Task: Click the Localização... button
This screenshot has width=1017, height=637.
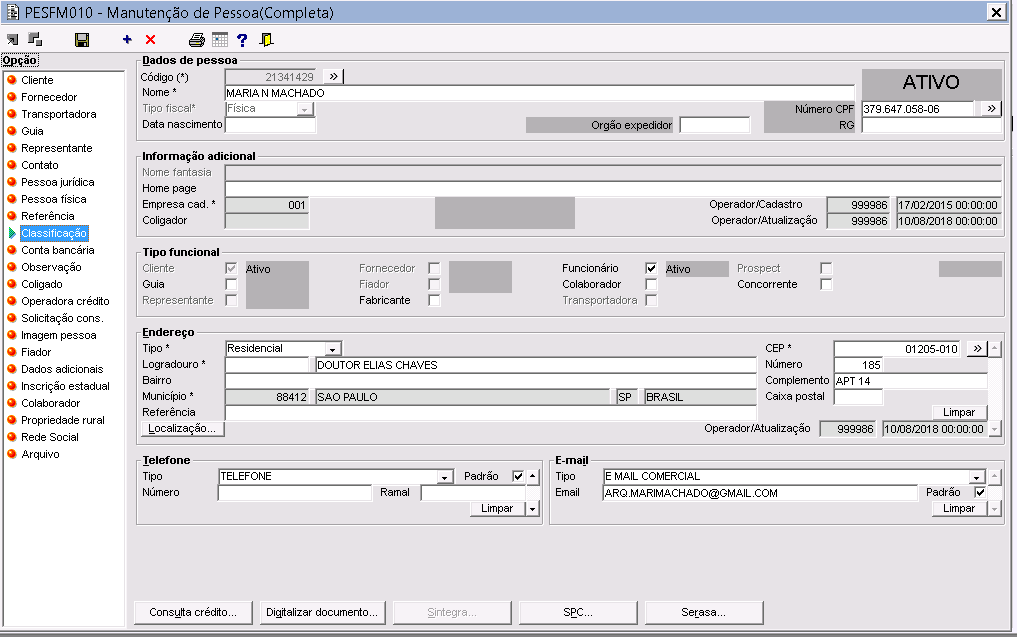Action: [182, 428]
